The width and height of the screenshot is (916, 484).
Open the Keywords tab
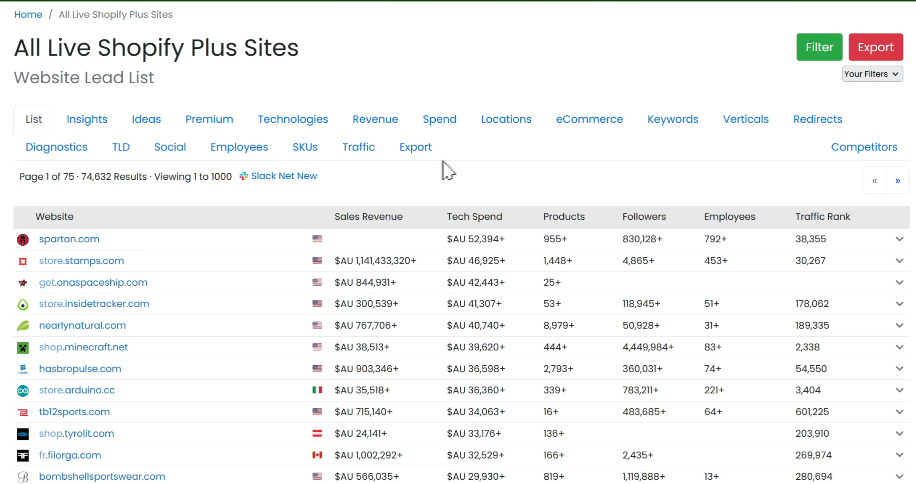click(x=672, y=119)
